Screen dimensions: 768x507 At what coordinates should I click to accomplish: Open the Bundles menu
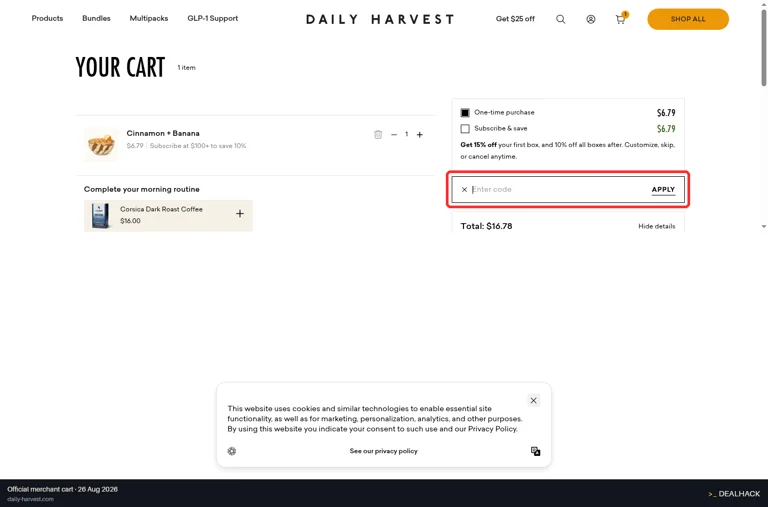pyautogui.click(x=96, y=18)
